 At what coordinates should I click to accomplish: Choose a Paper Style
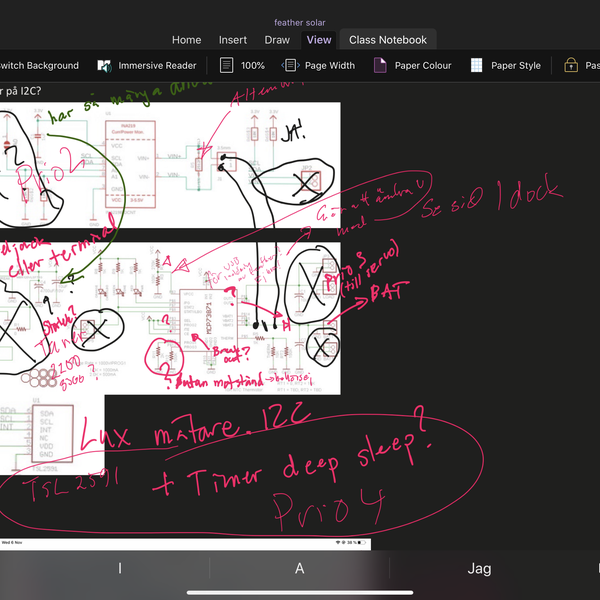click(505, 65)
